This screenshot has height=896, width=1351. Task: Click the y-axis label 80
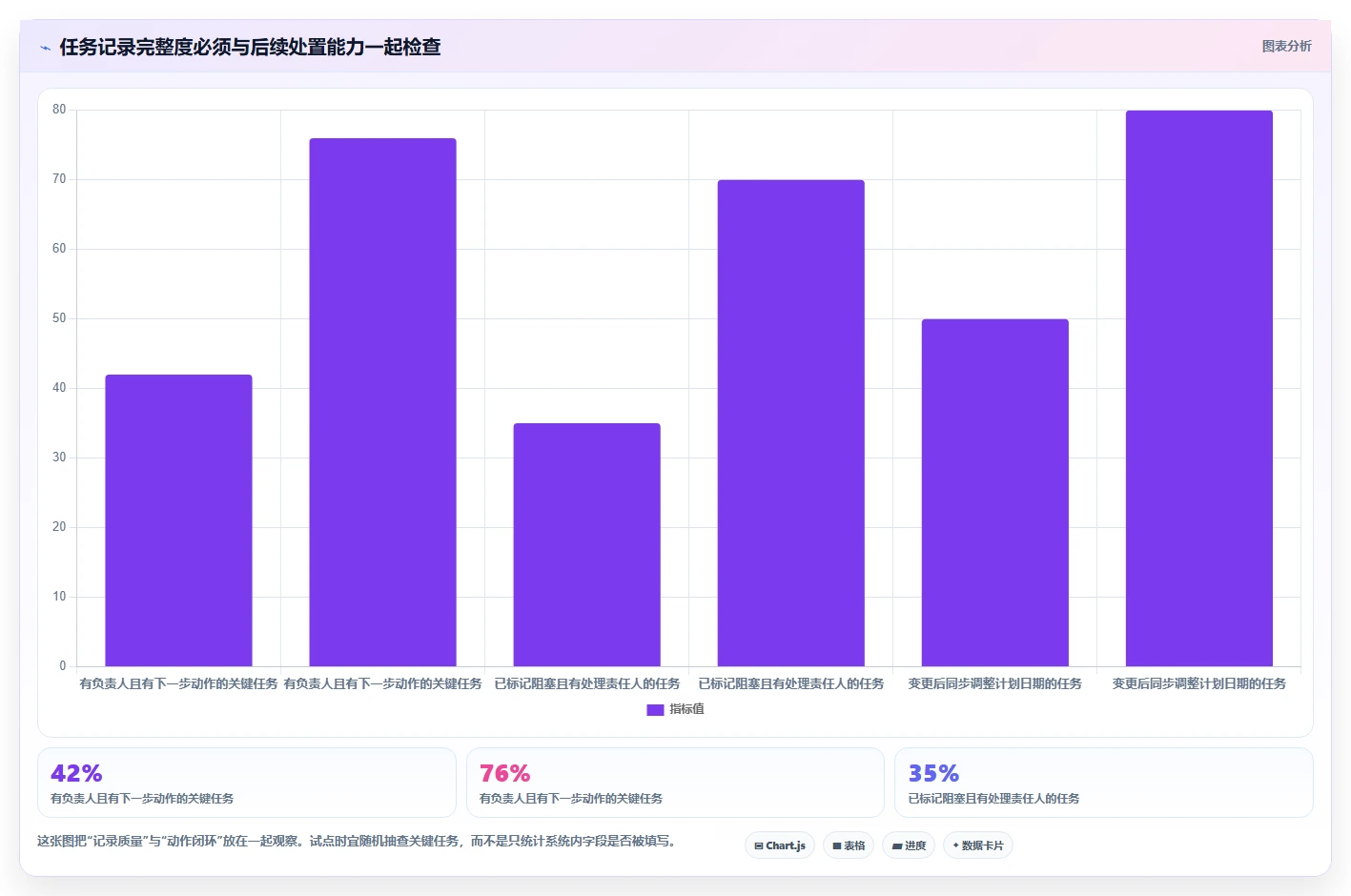(x=59, y=110)
